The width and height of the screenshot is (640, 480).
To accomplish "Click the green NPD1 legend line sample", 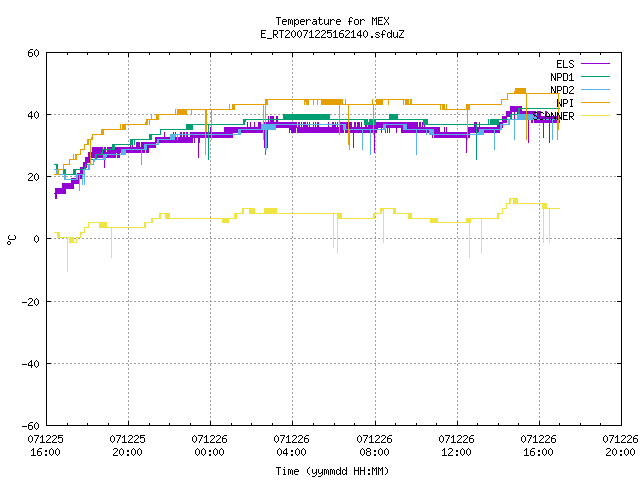I will 595,77.
